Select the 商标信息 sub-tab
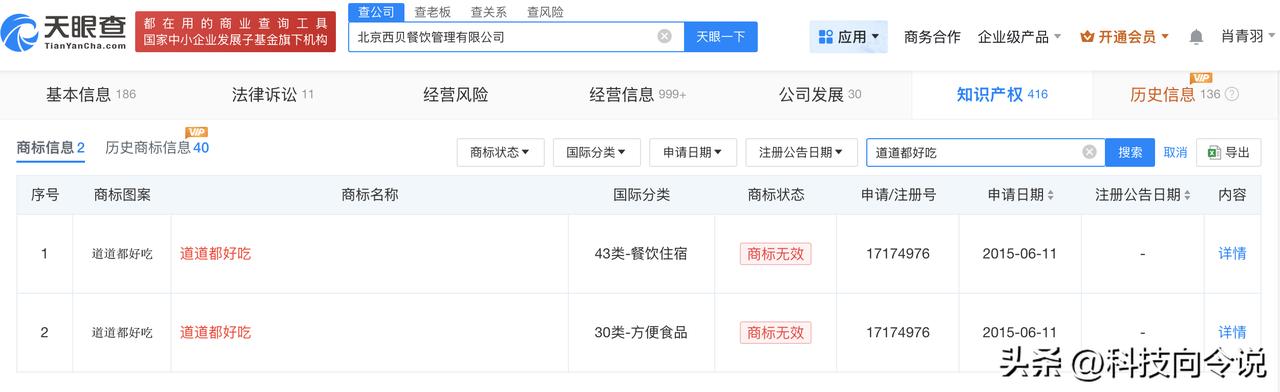This screenshot has height=392, width=1280. point(51,148)
